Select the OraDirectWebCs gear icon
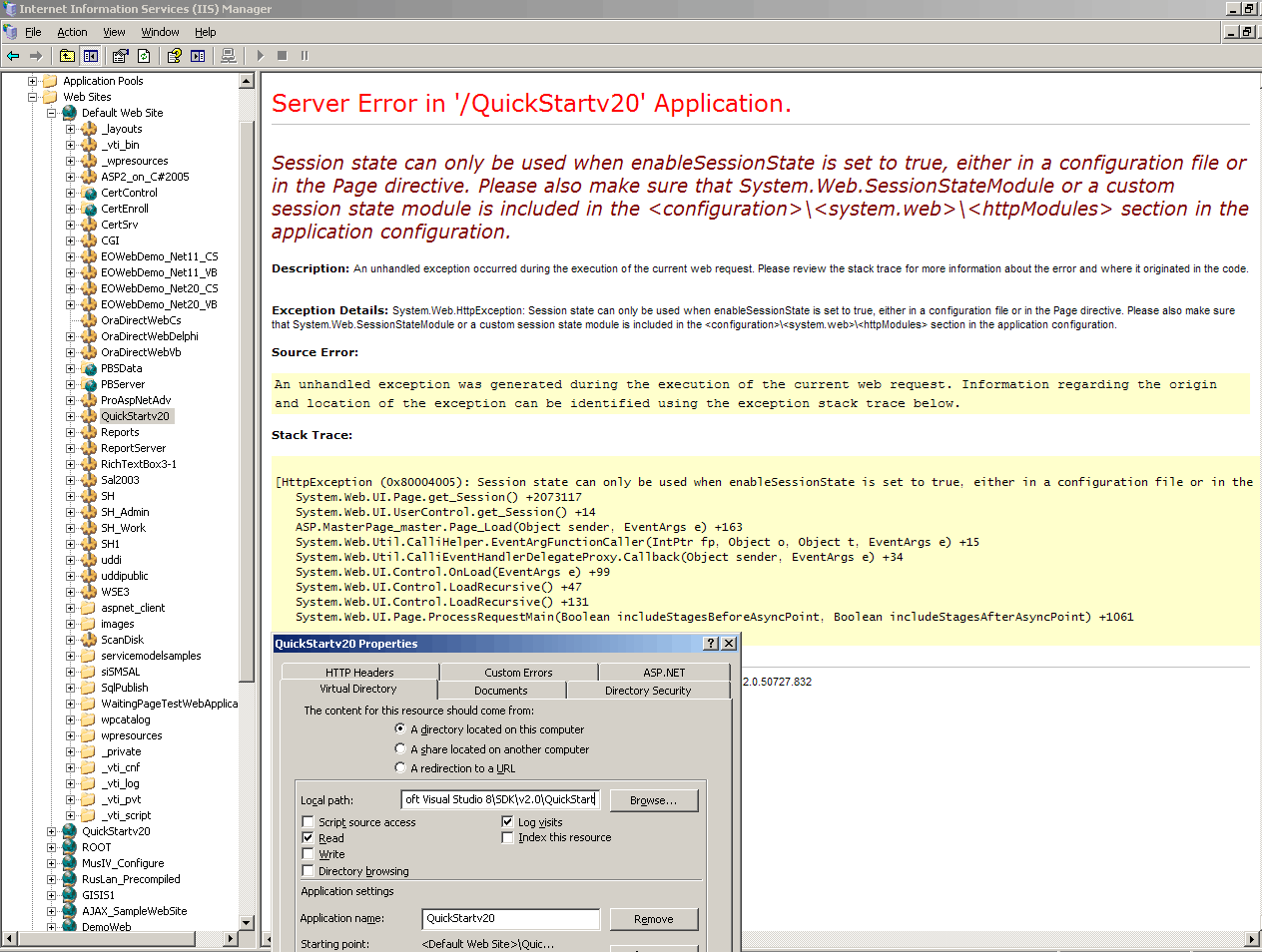Image resolution: width=1262 pixels, height=952 pixels. [x=89, y=320]
